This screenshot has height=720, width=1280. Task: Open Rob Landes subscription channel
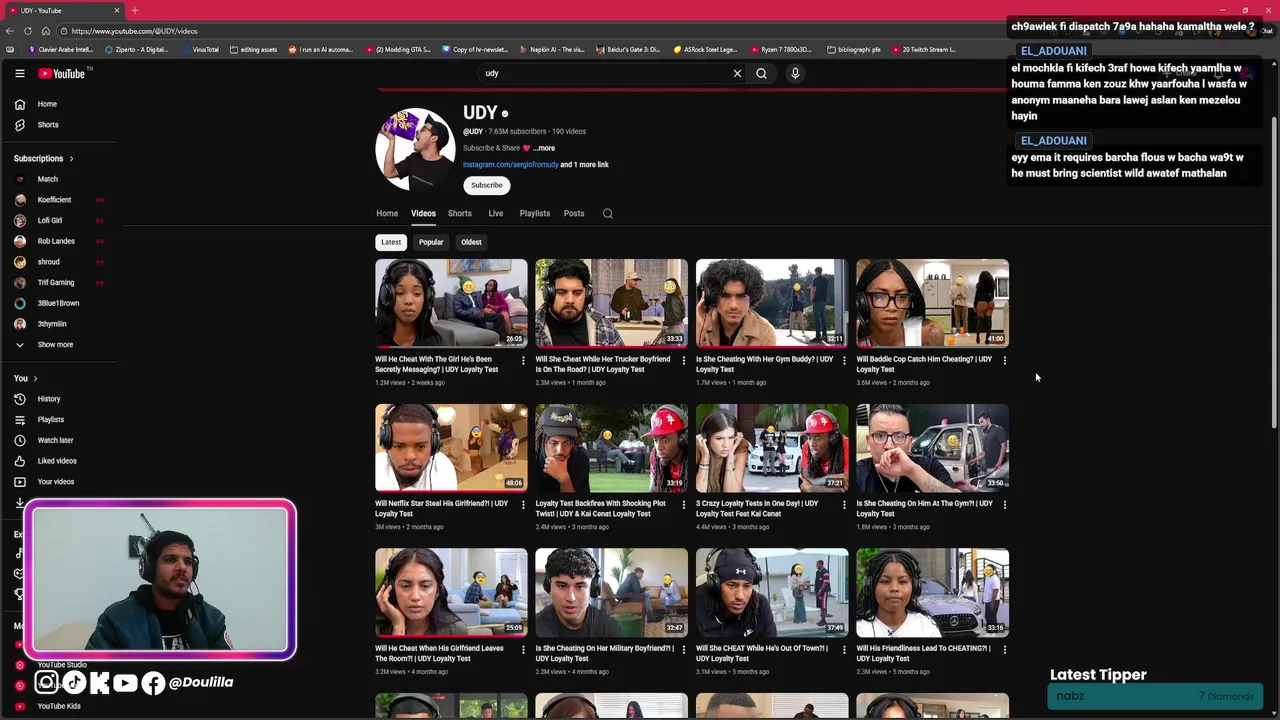[56, 241]
